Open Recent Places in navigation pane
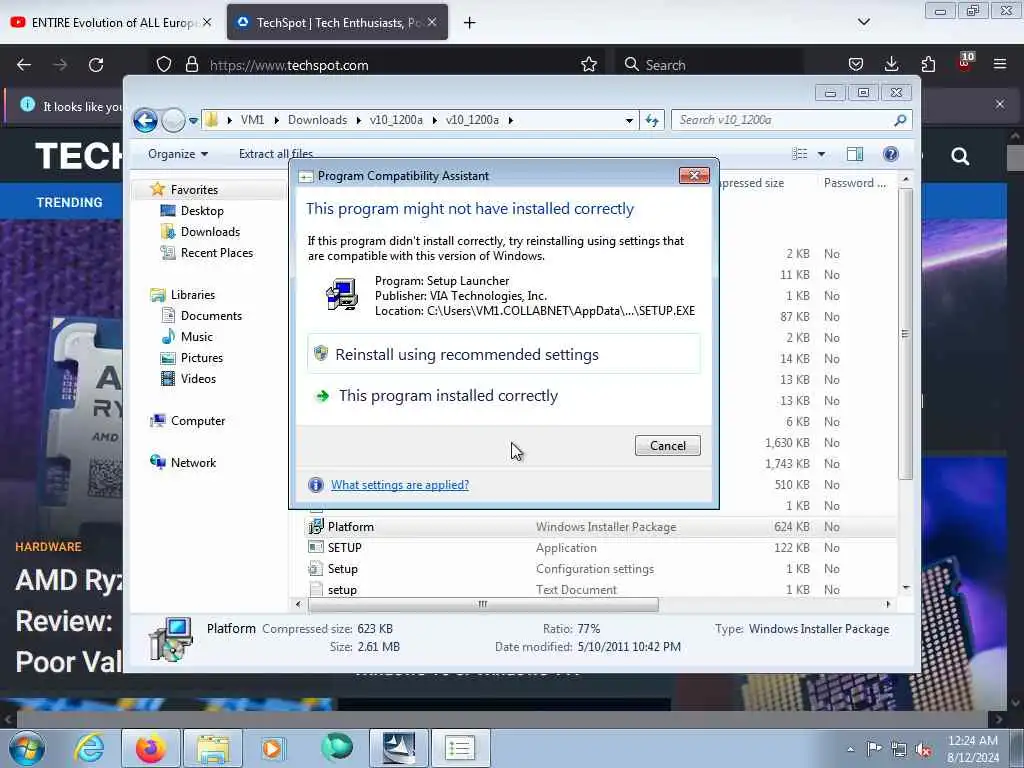 click(217, 253)
